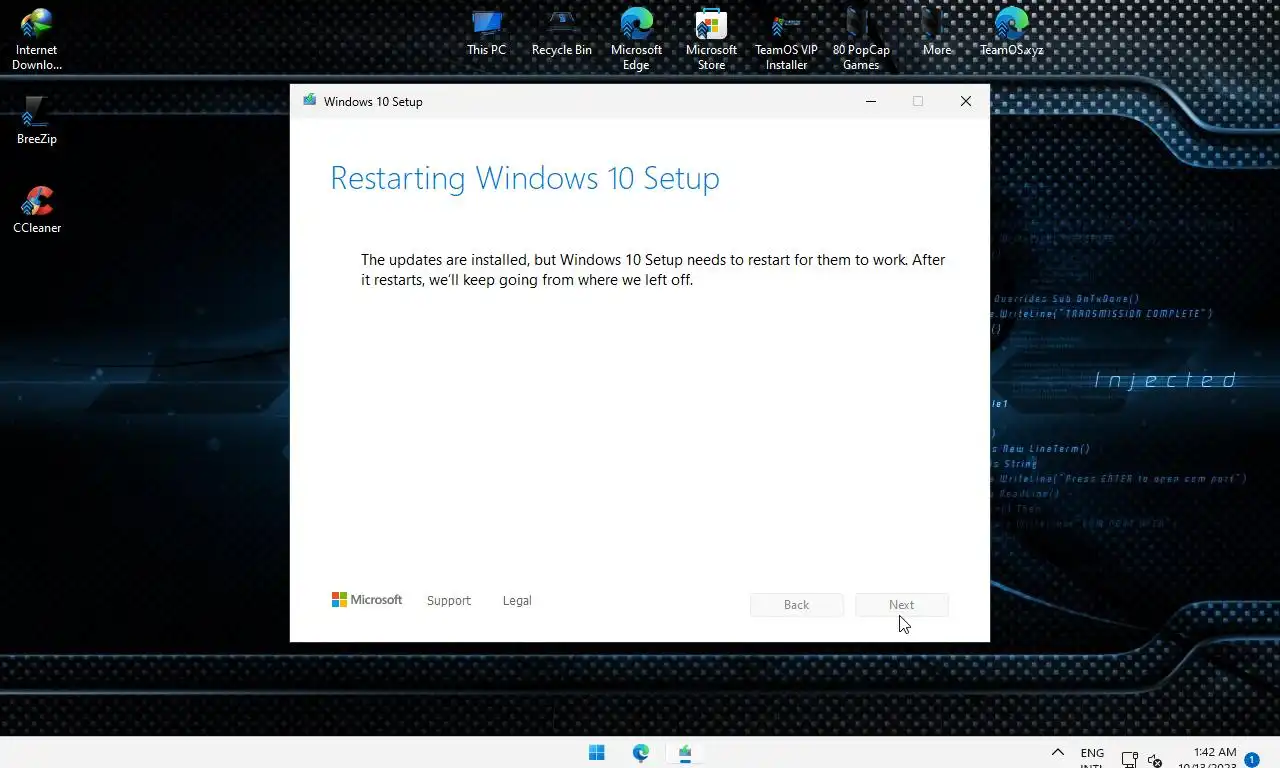This screenshot has height=768, width=1280.
Task: Launch CCleaner from the desktop
Action: pos(36,210)
